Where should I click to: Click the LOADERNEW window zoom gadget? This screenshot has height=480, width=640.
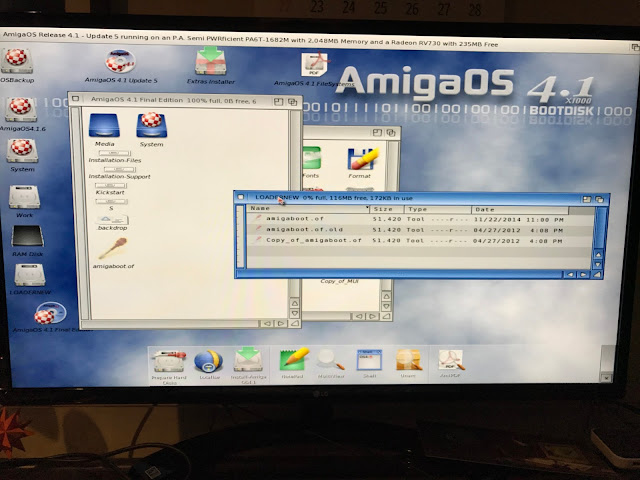(587, 199)
